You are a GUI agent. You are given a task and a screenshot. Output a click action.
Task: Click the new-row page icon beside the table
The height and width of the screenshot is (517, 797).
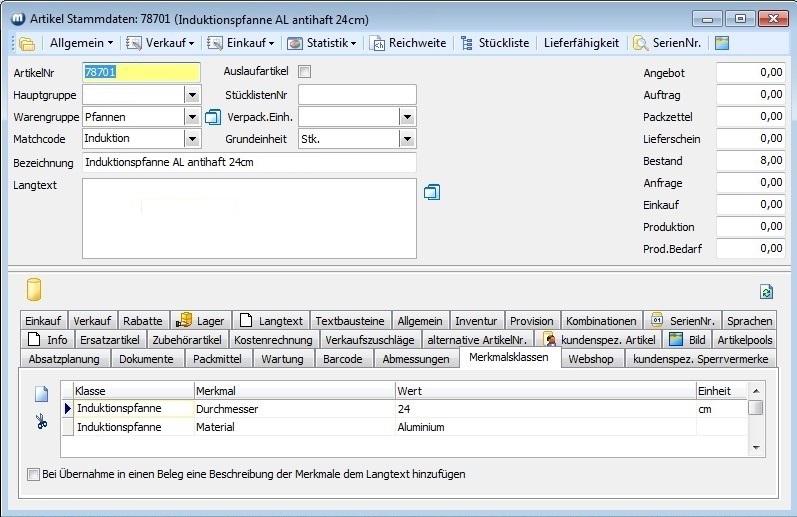pyautogui.click(x=41, y=393)
